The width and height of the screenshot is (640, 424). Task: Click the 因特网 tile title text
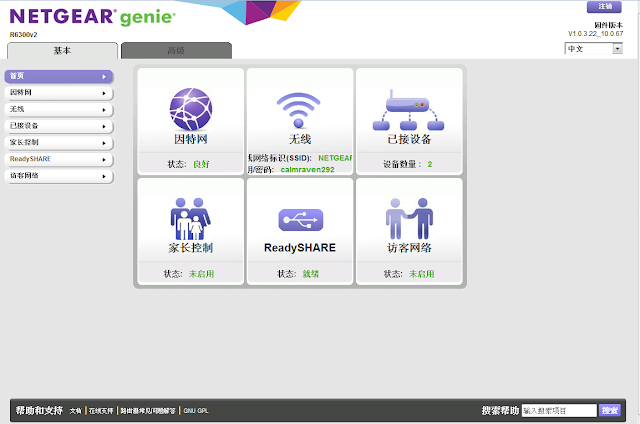tap(191, 140)
